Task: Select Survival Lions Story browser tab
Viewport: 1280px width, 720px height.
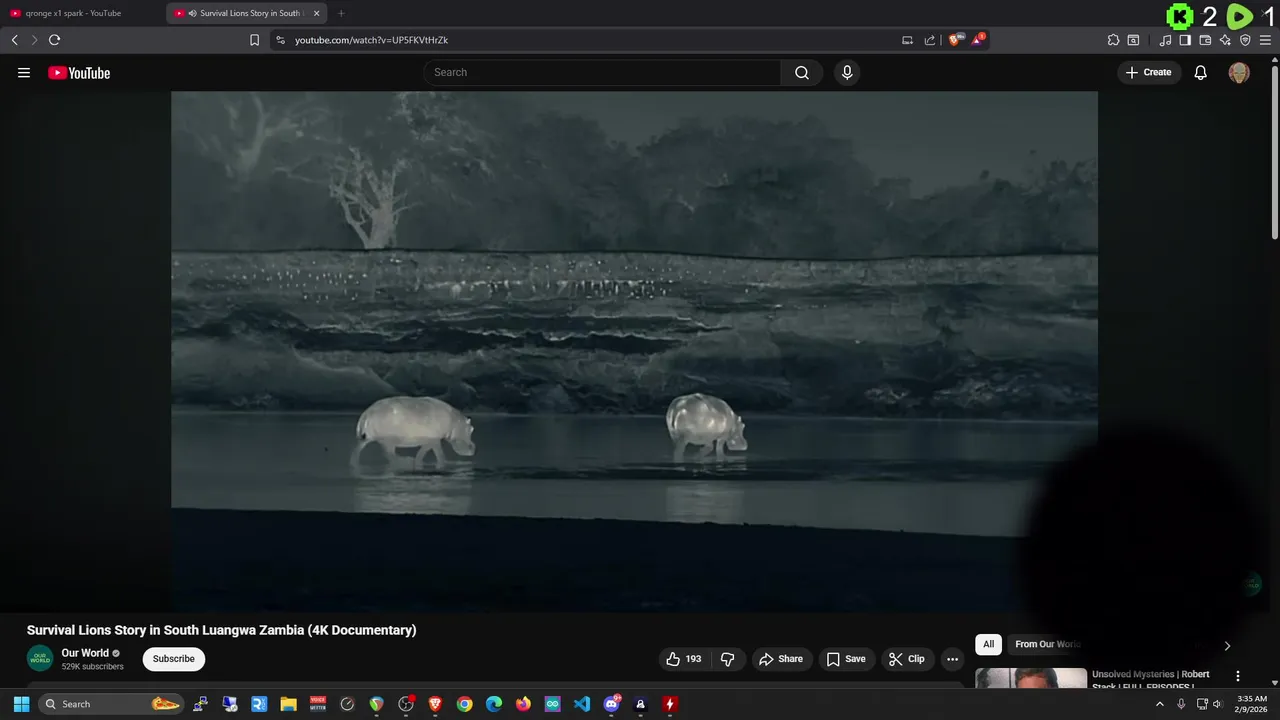Action: pos(247,13)
